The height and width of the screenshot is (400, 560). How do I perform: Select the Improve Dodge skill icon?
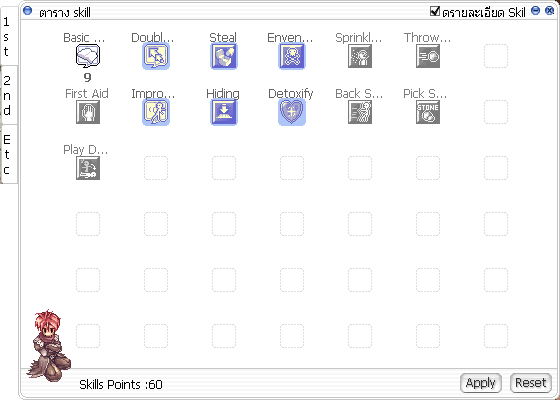156,112
